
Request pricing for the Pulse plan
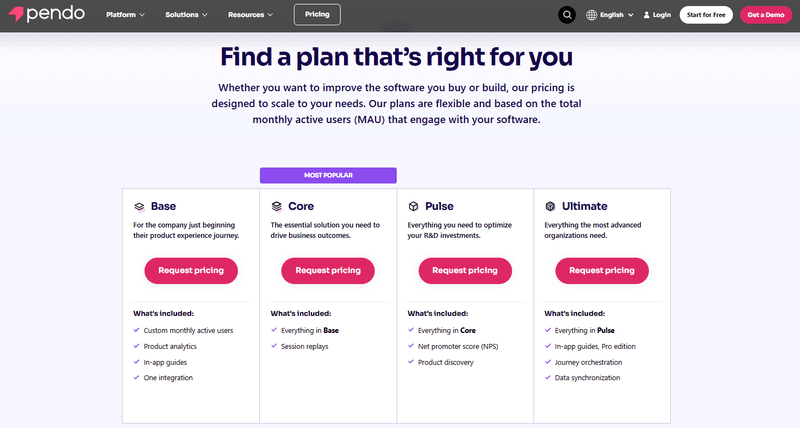point(465,270)
